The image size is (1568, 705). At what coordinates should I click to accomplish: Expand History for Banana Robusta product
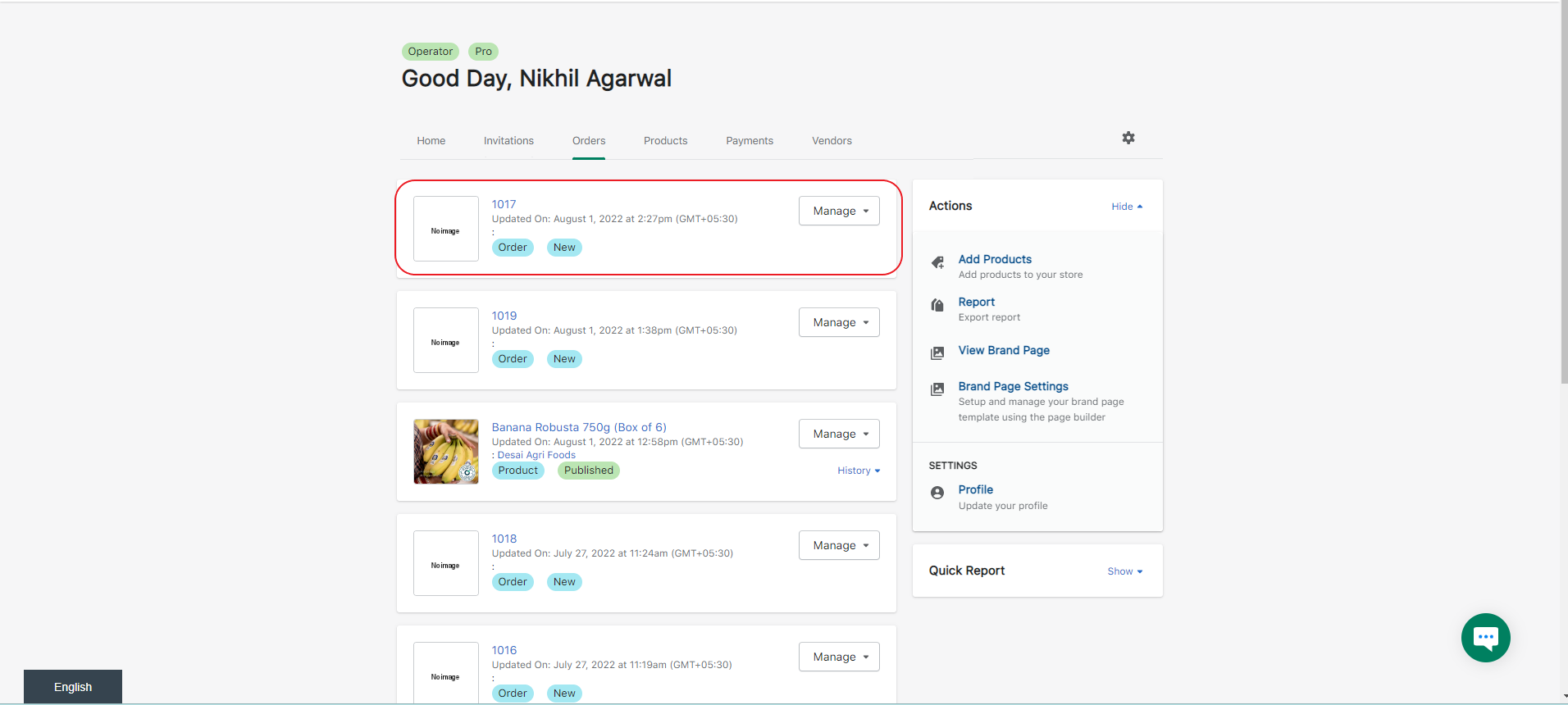coord(859,471)
